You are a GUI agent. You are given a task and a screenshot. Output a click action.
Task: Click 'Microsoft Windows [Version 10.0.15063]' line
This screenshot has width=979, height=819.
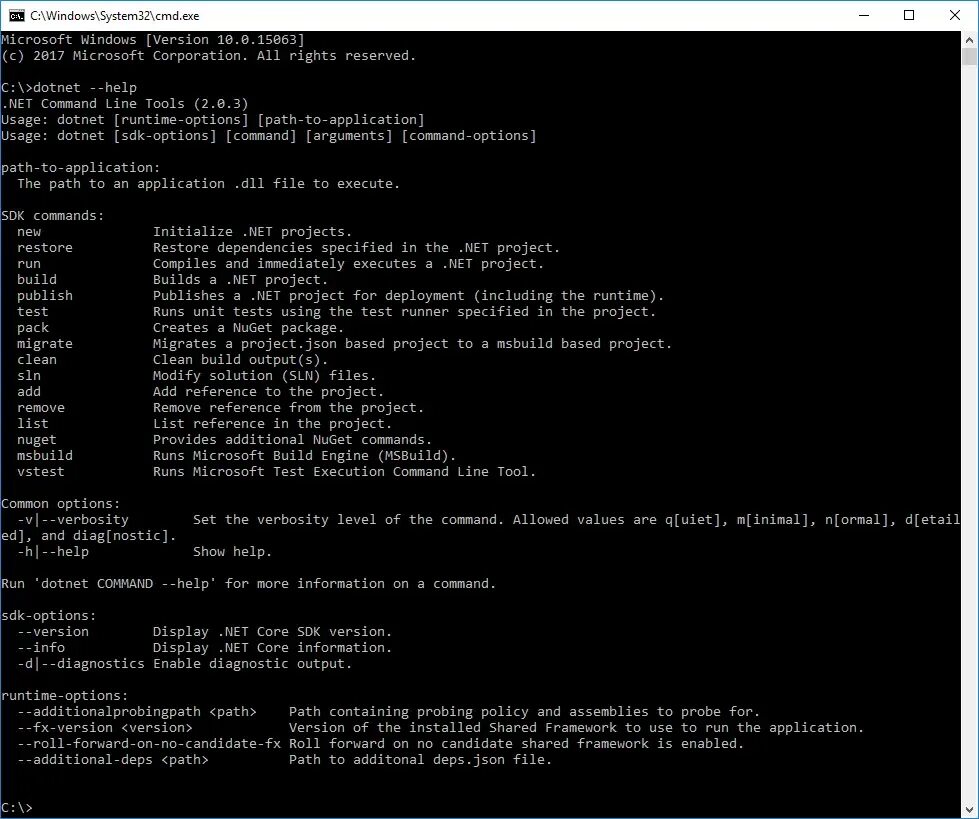153,40
